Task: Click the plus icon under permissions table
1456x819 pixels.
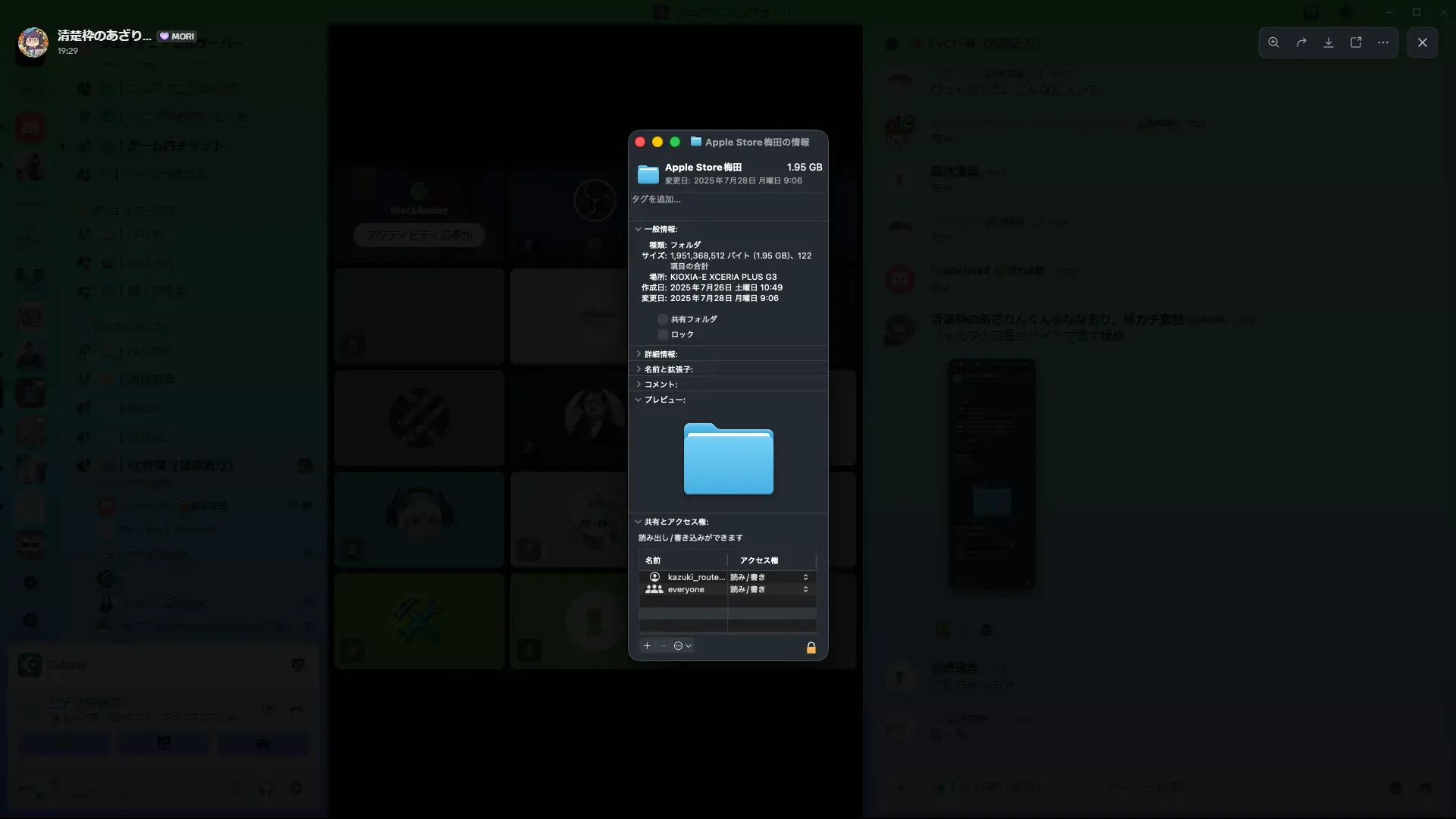Action: point(647,646)
